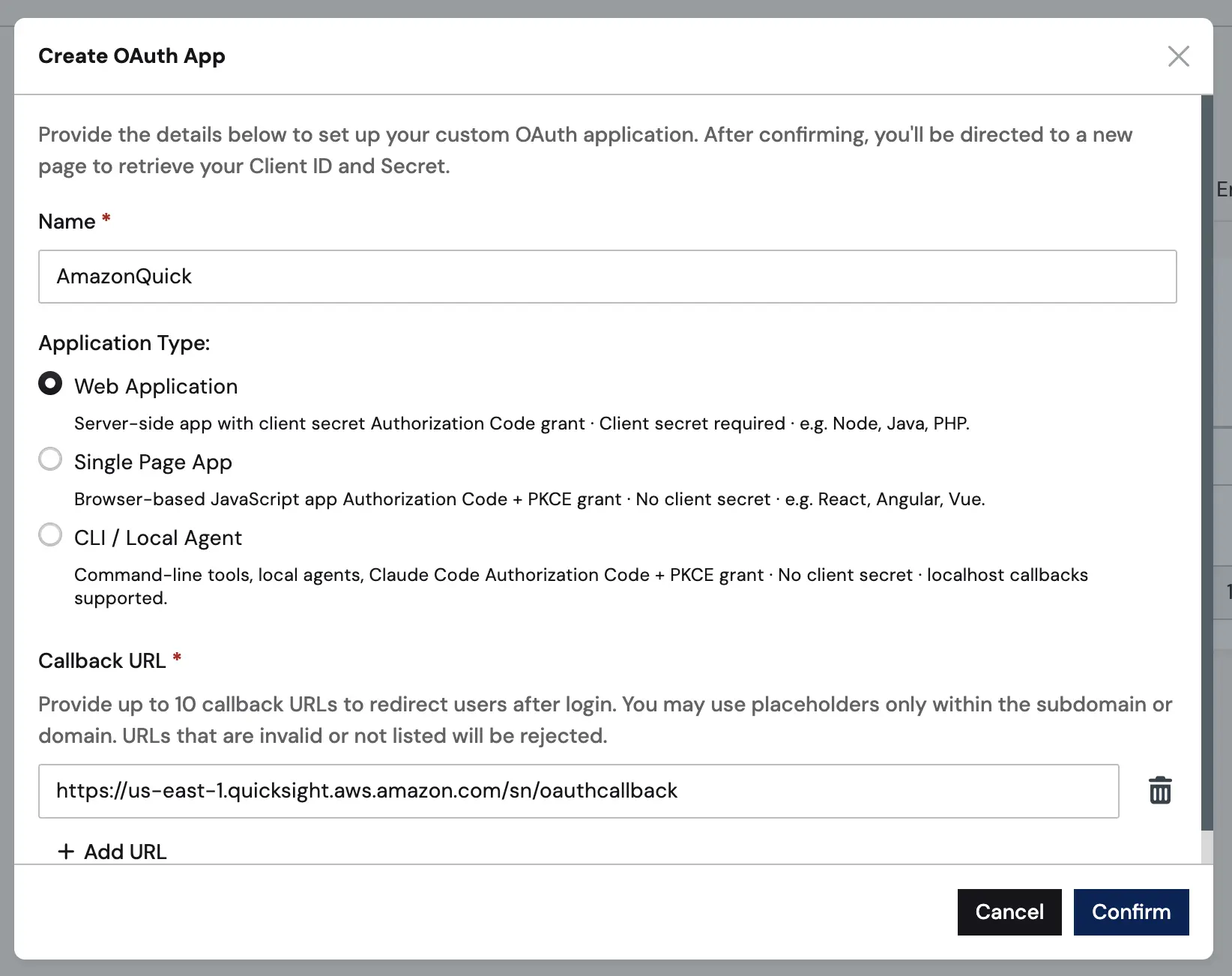Image resolution: width=1232 pixels, height=976 pixels.
Task: Click the 'Provide up to 10 callback URLs' hint
Action: 606,720
